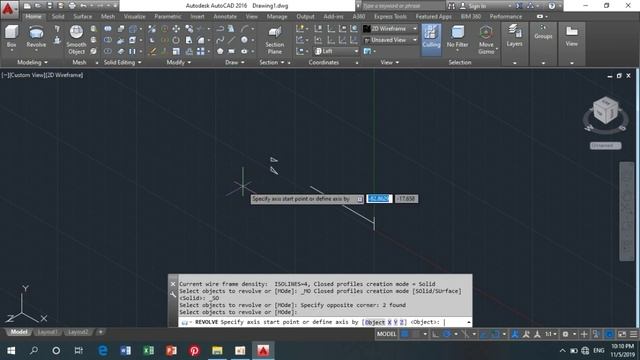Toggle the first annotation scale visibility icon
This screenshot has height=360, width=640.
[515, 334]
